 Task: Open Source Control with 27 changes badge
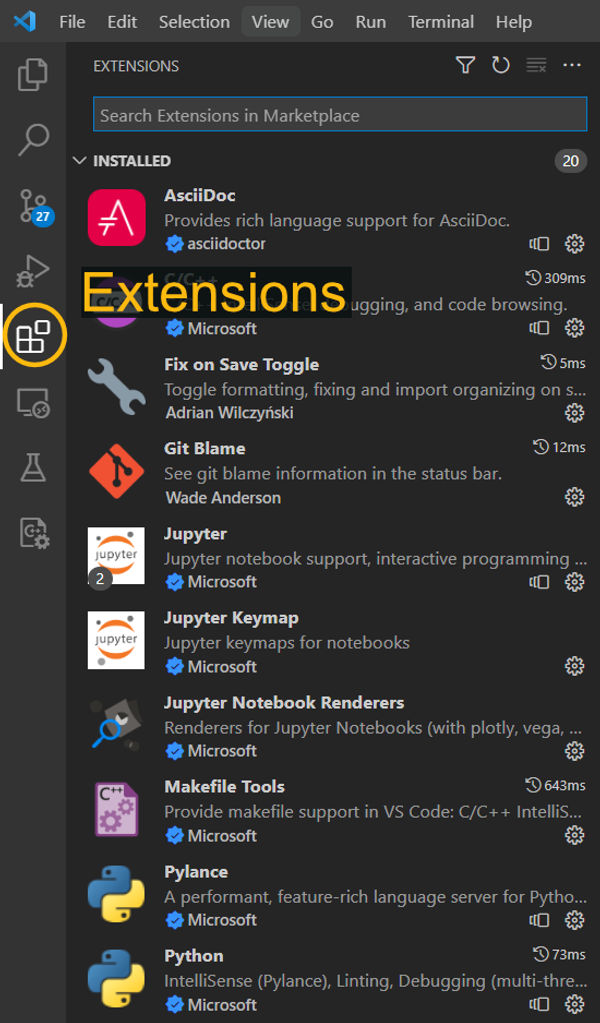[x=35, y=206]
